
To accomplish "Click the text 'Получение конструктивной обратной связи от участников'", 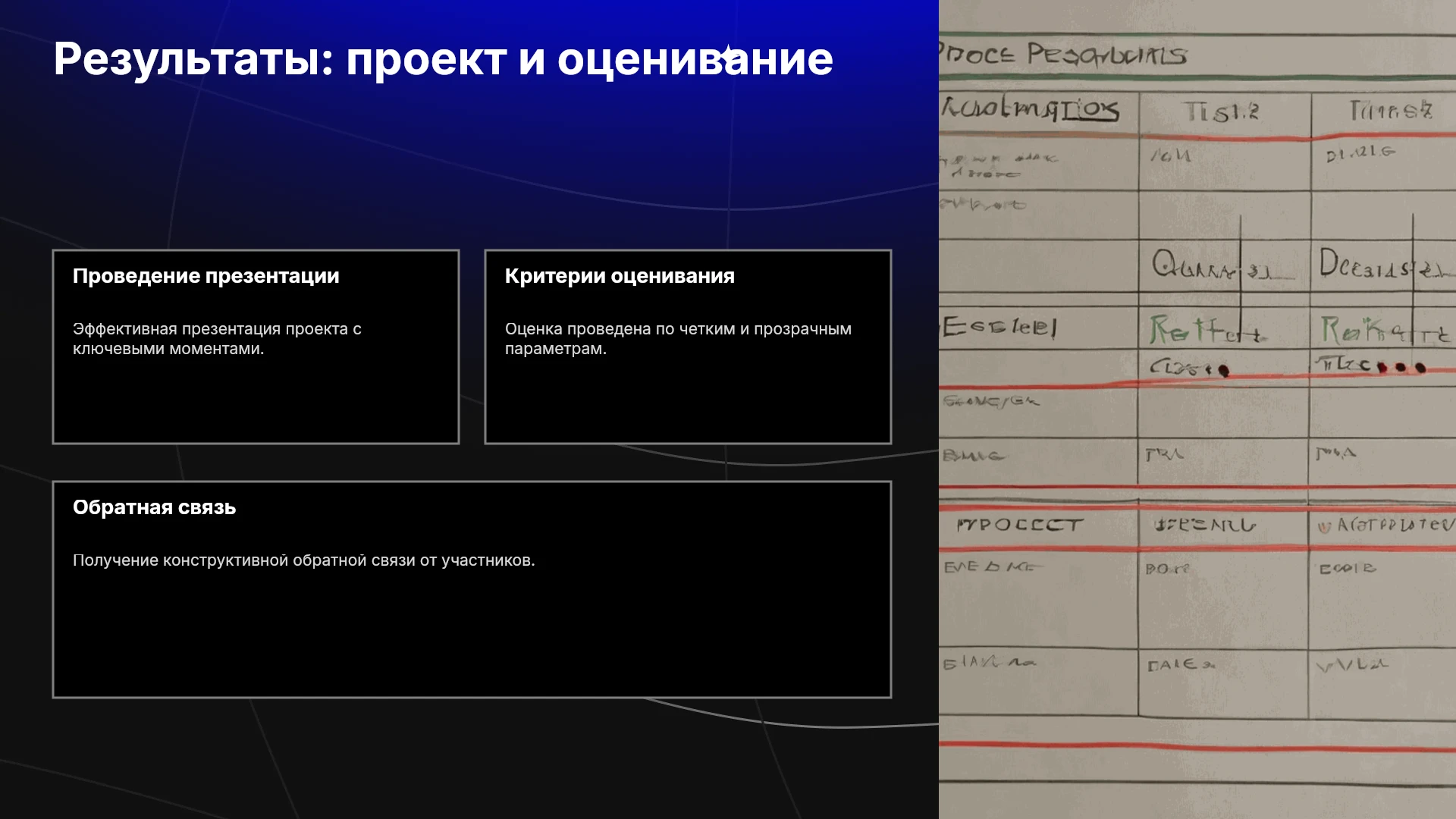I will point(303,560).
